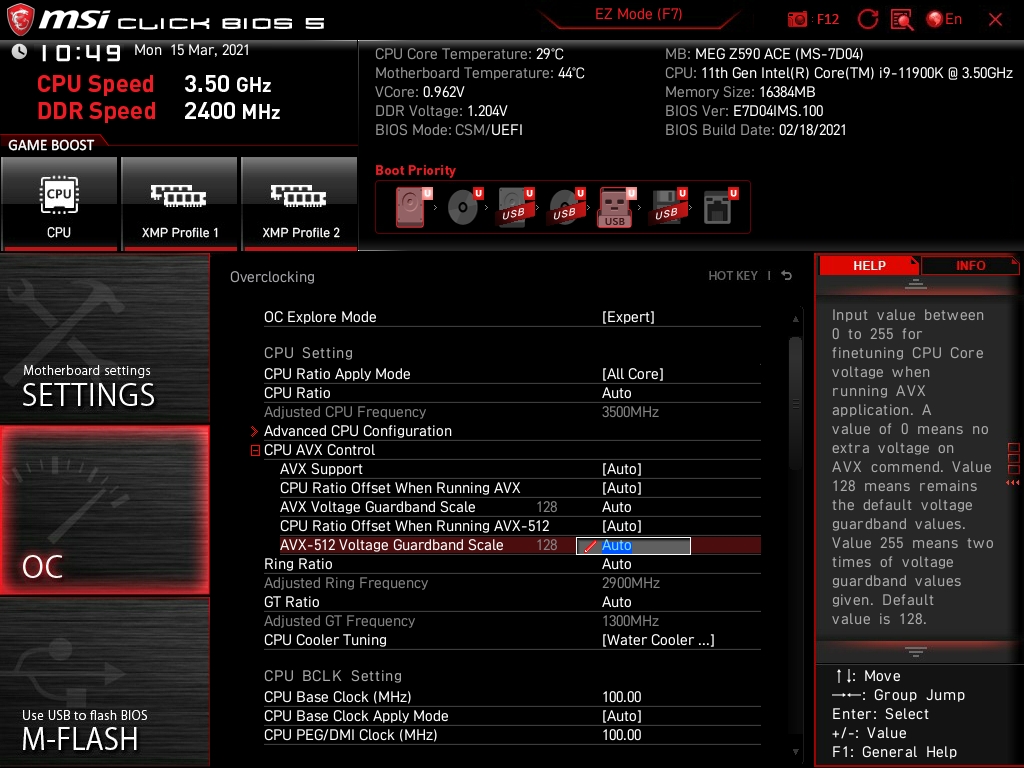Click the date Mon 15 Mar, 2021

pyautogui.click(x=191, y=50)
